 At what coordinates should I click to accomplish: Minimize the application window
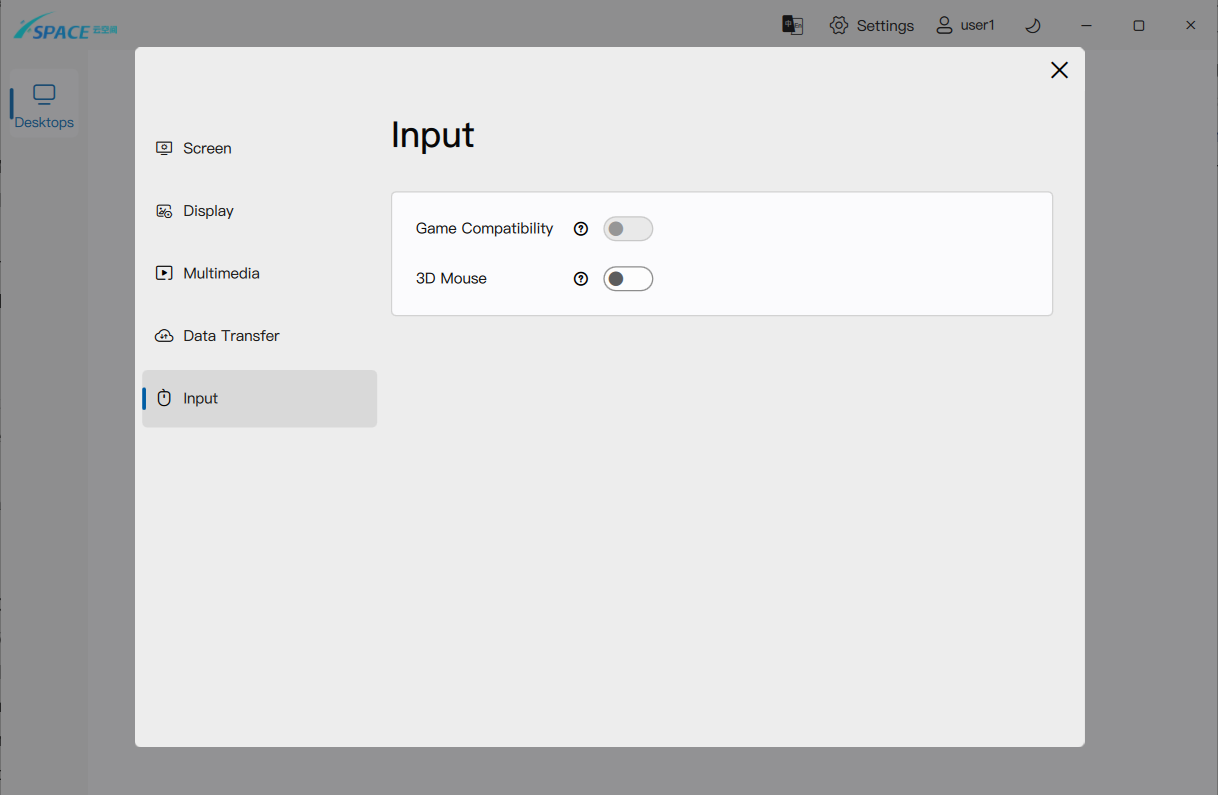[1087, 25]
